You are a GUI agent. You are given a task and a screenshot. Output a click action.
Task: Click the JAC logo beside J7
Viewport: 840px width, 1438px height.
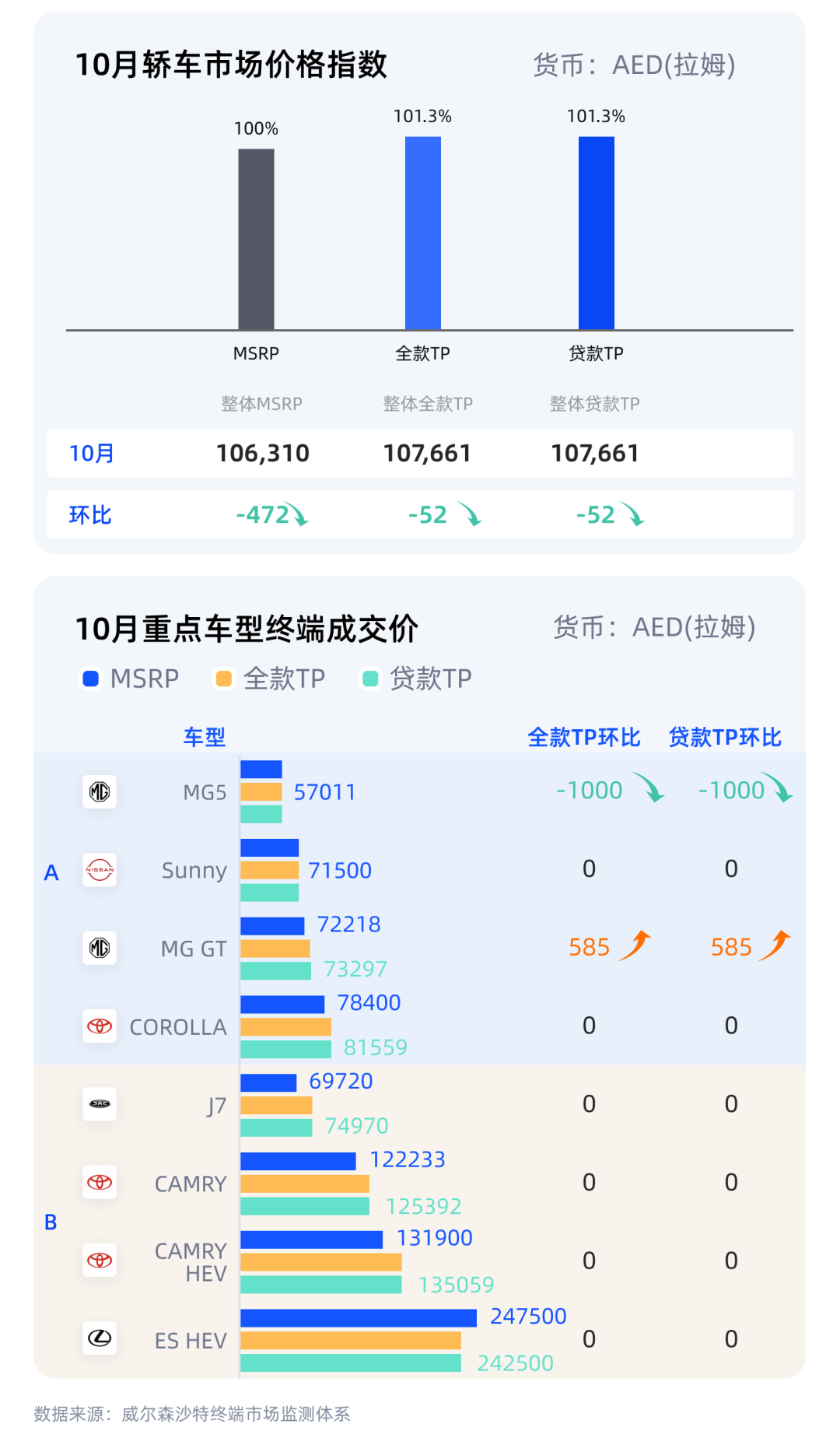click(x=100, y=1104)
